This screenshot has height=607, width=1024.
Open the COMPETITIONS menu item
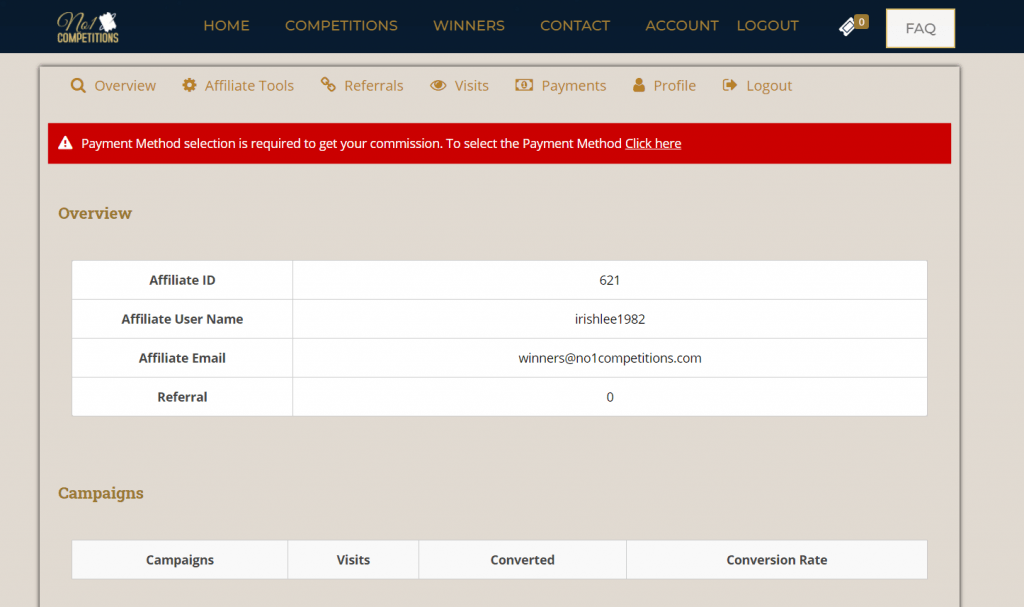[341, 25]
